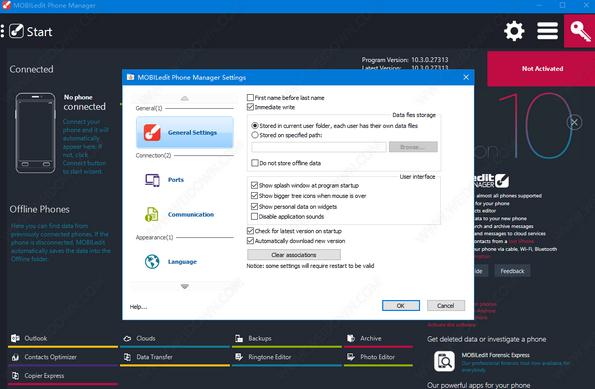Click the Contacts Optimizer icon

15,357
